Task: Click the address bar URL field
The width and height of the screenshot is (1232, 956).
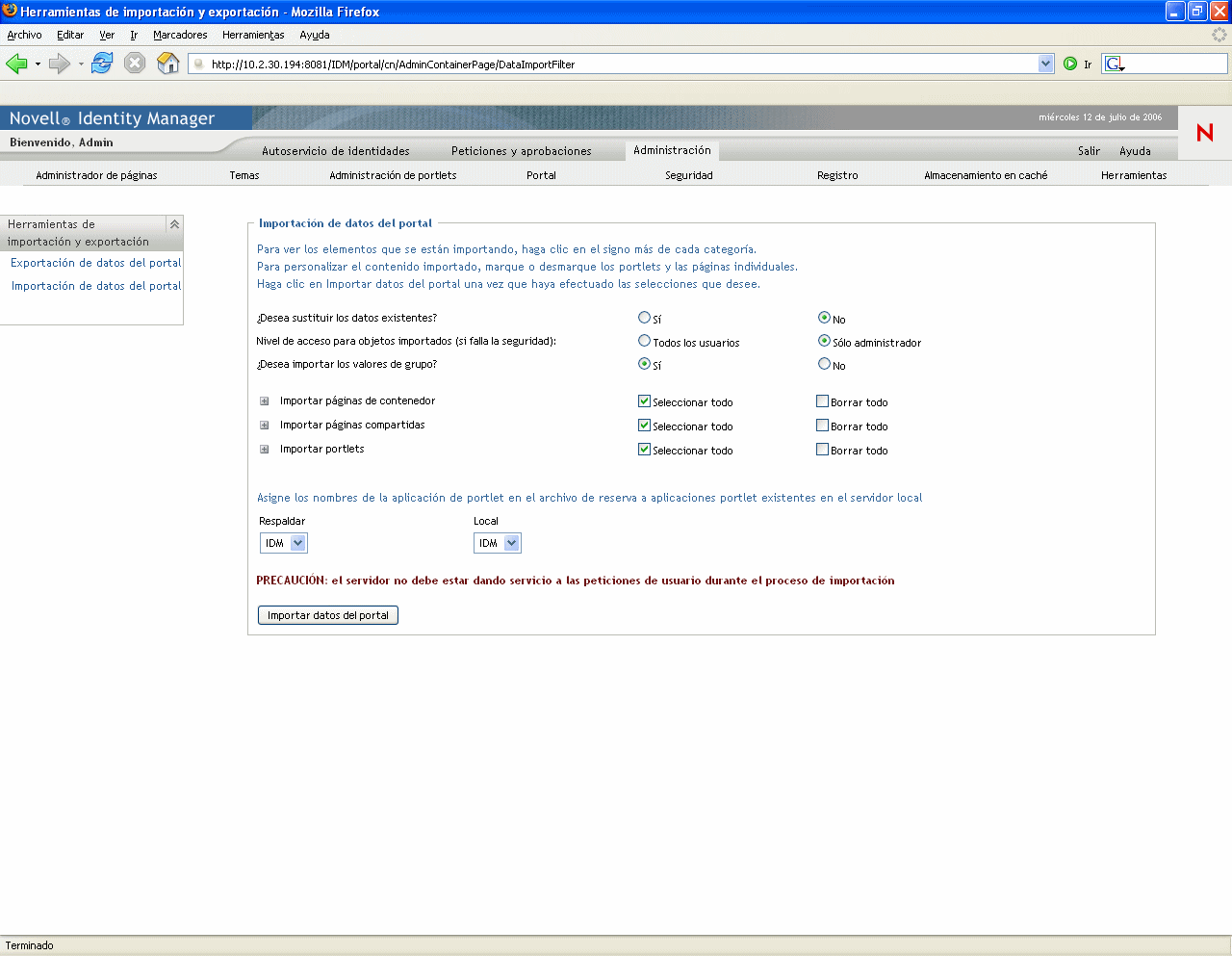Action: coord(622,65)
